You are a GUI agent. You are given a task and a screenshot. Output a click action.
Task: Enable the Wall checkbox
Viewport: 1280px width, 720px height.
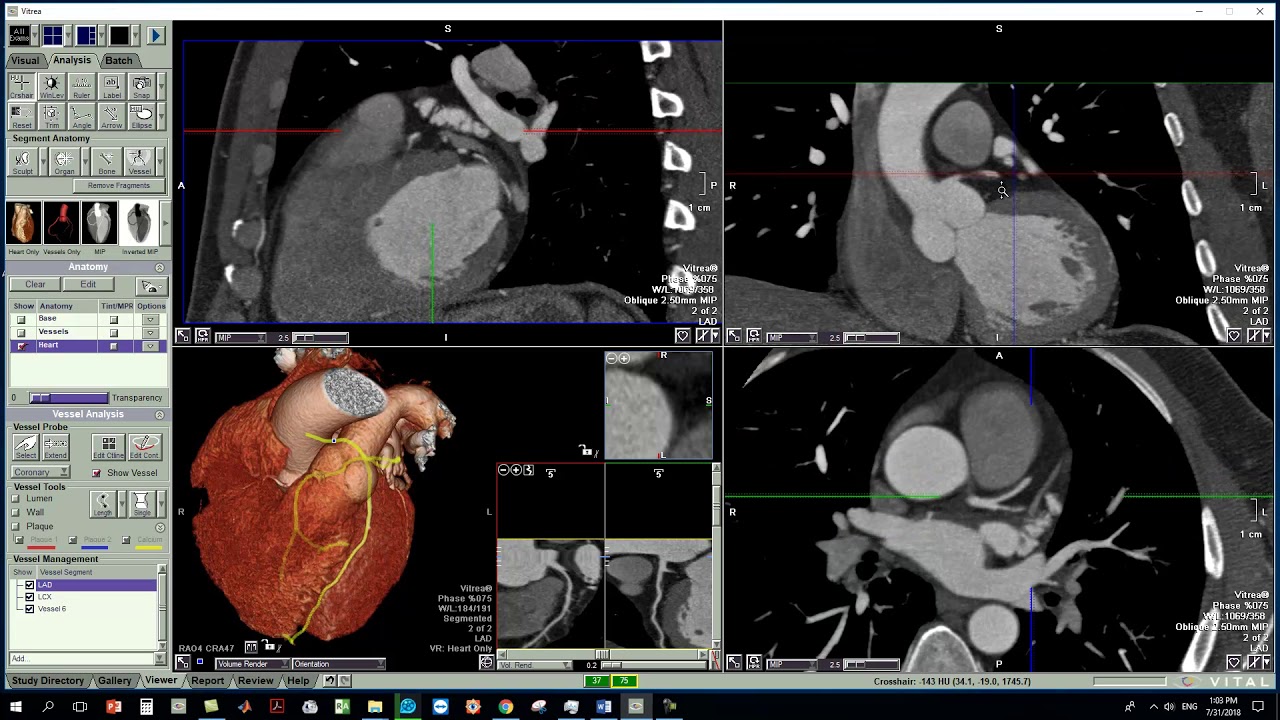click(x=17, y=513)
